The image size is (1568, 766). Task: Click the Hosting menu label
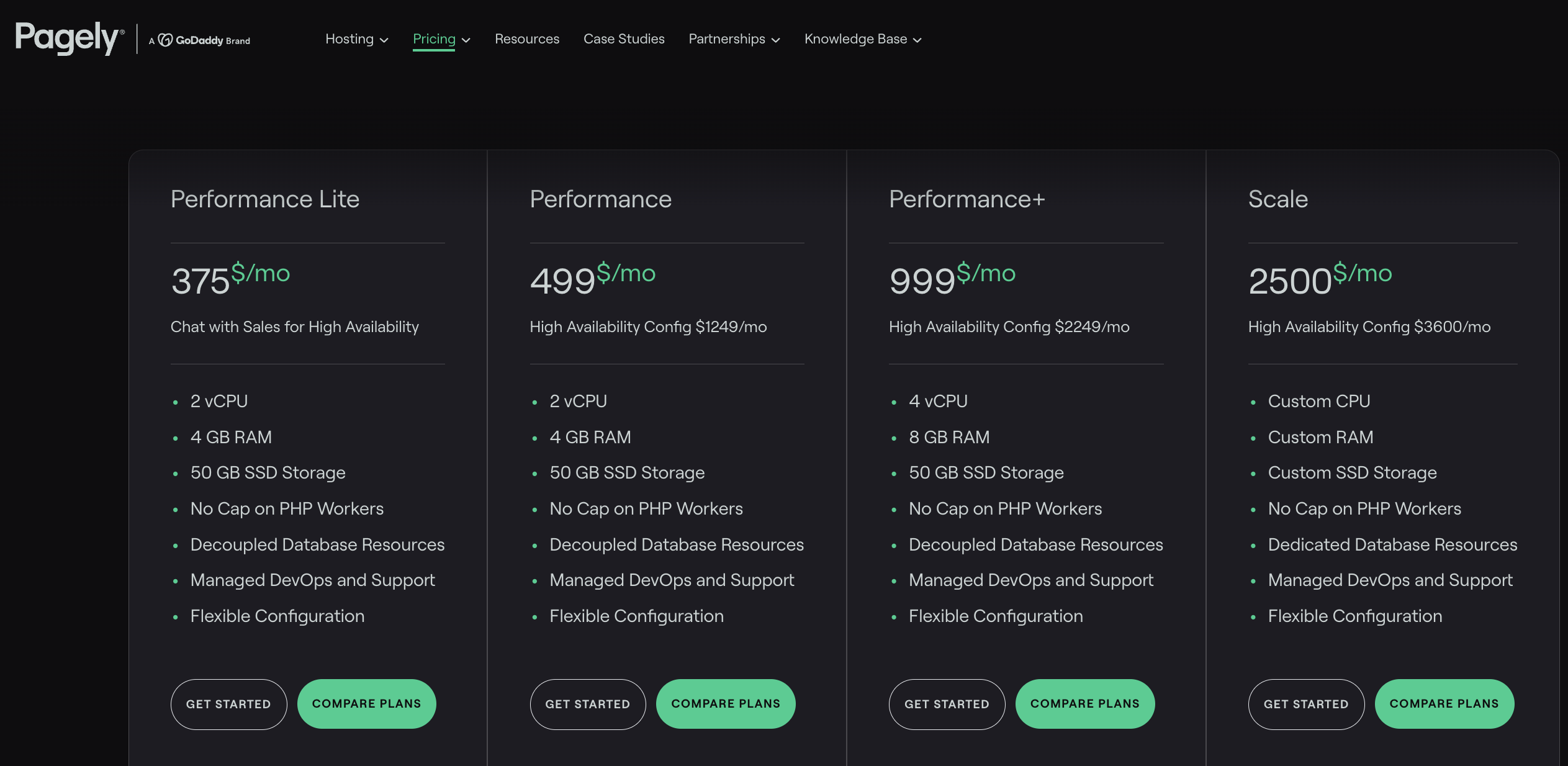point(349,39)
